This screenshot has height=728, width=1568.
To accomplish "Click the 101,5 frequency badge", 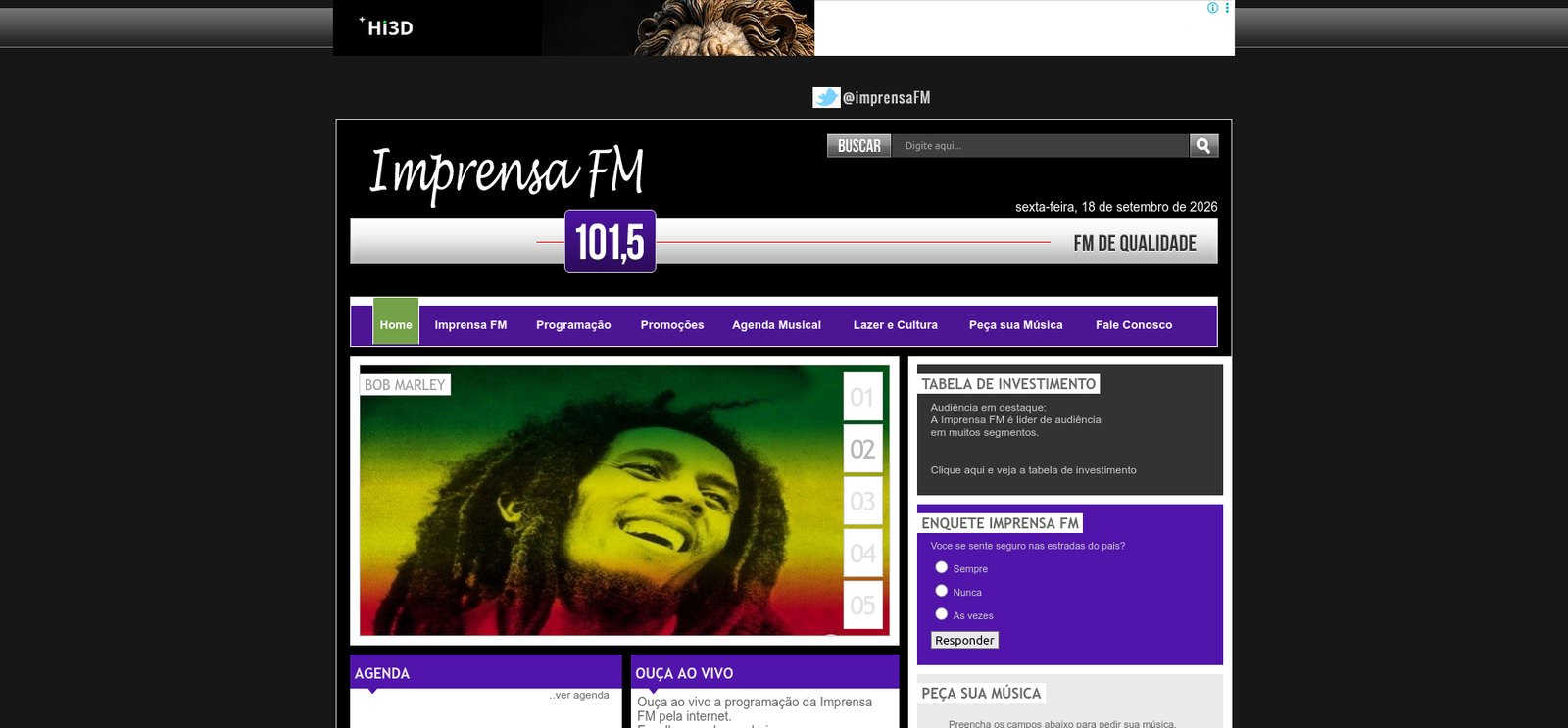I will click(610, 241).
